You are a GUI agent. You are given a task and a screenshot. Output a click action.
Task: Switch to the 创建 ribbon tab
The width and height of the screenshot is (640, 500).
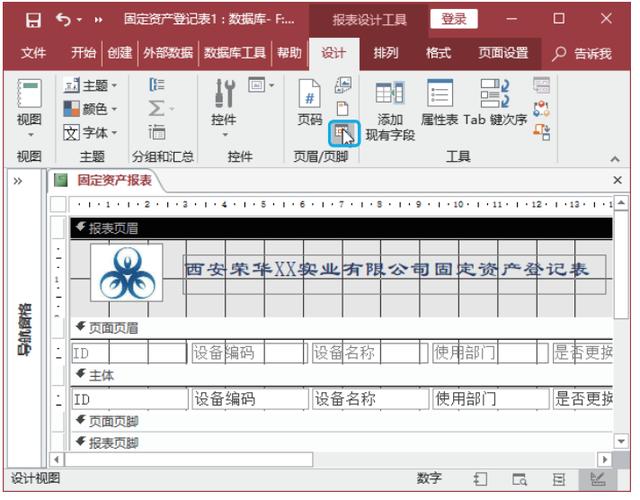click(x=120, y=53)
